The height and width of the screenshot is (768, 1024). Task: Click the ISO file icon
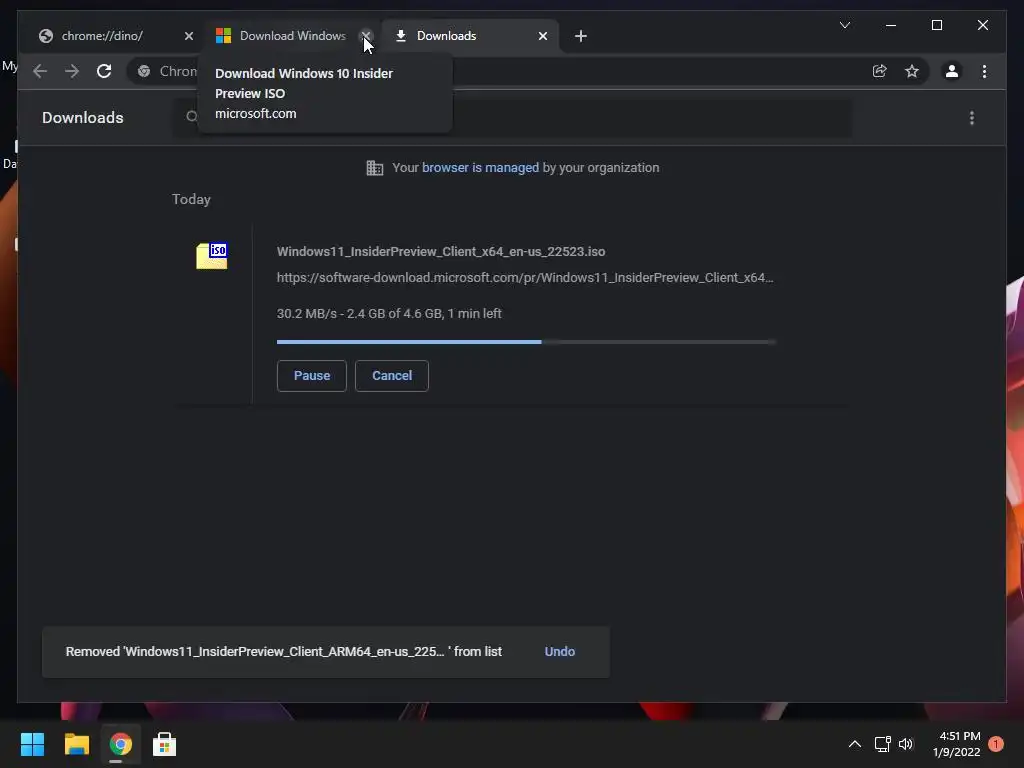point(212,255)
